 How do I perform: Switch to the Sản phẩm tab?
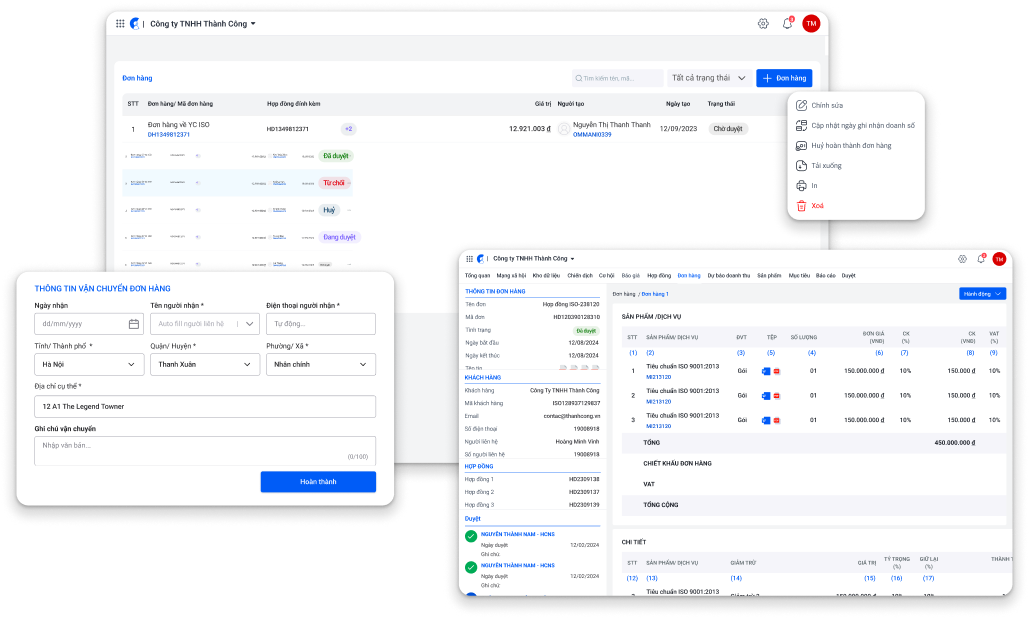pos(769,276)
